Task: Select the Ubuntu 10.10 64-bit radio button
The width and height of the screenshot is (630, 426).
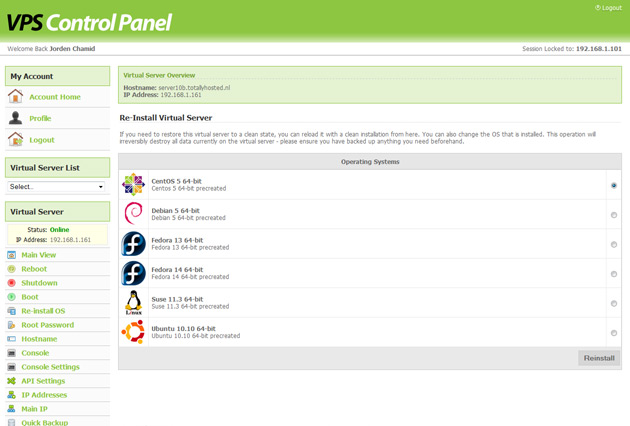Action: click(x=613, y=333)
